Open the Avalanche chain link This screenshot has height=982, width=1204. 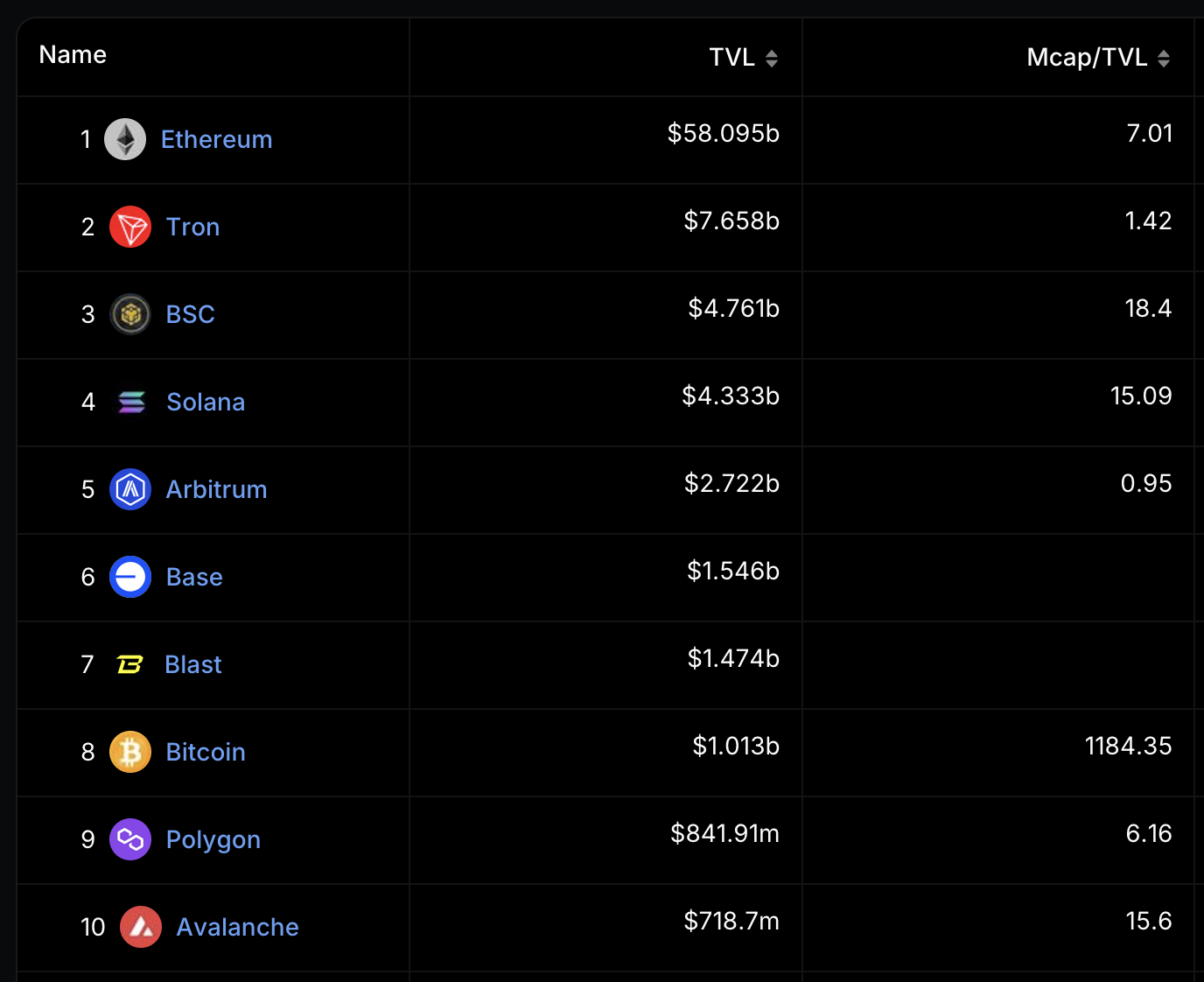tap(238, 927)
